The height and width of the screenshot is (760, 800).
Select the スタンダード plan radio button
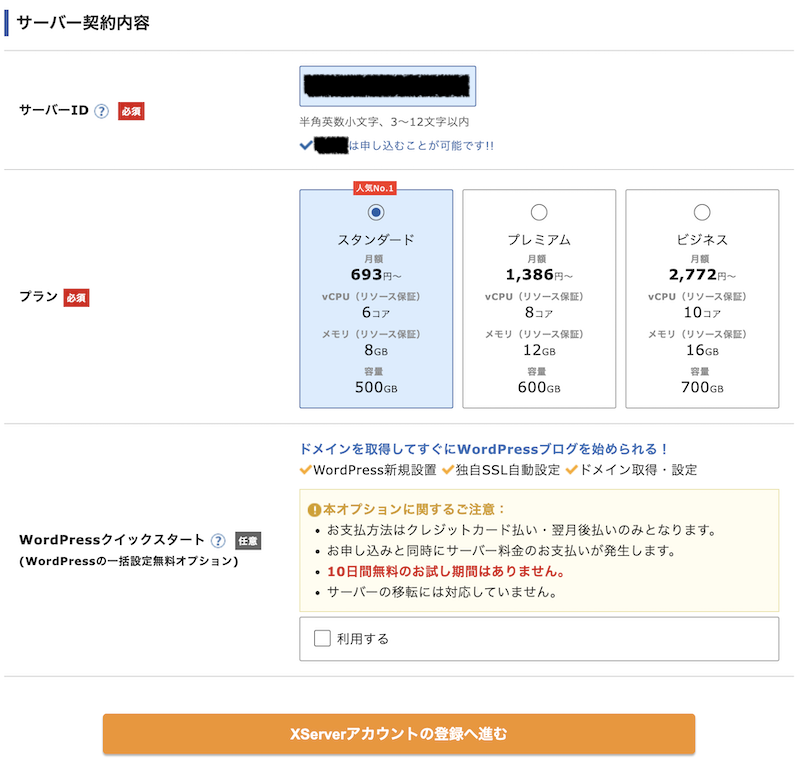click(377, 212)
